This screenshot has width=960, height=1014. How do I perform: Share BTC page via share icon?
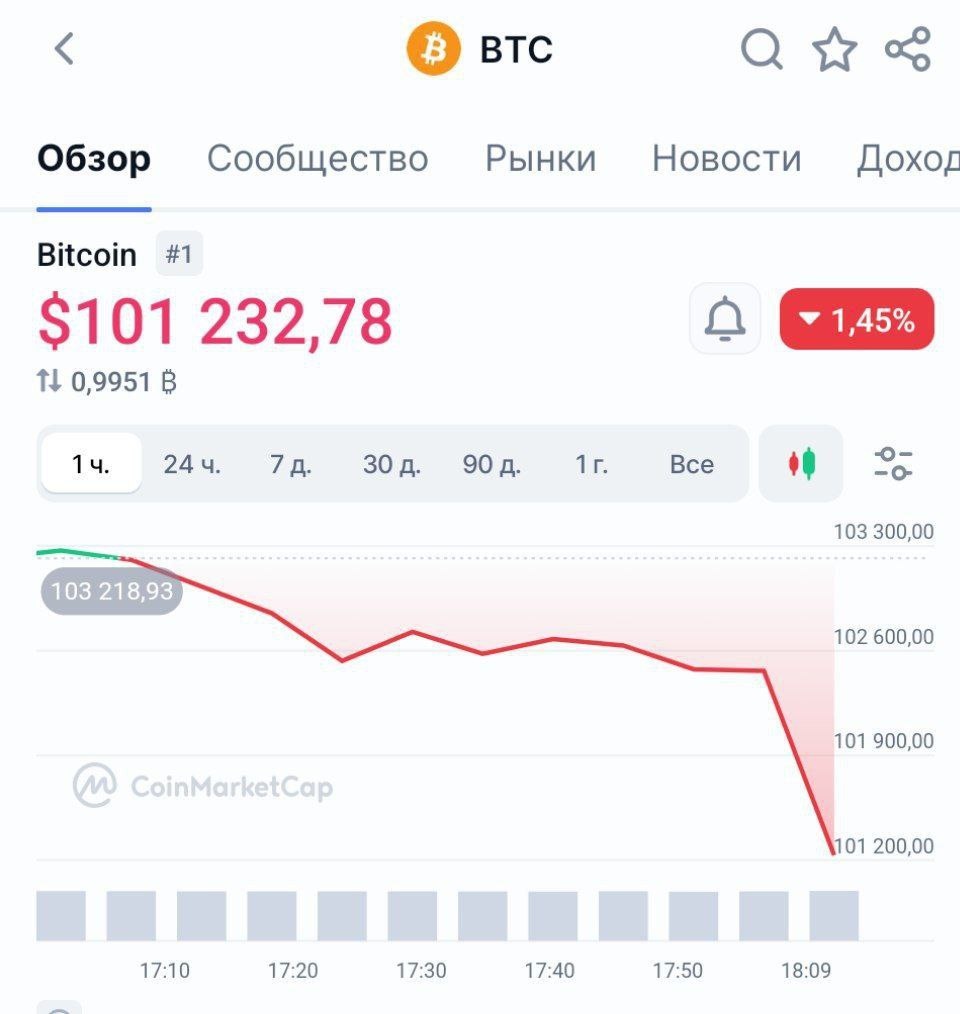point(908,49)
